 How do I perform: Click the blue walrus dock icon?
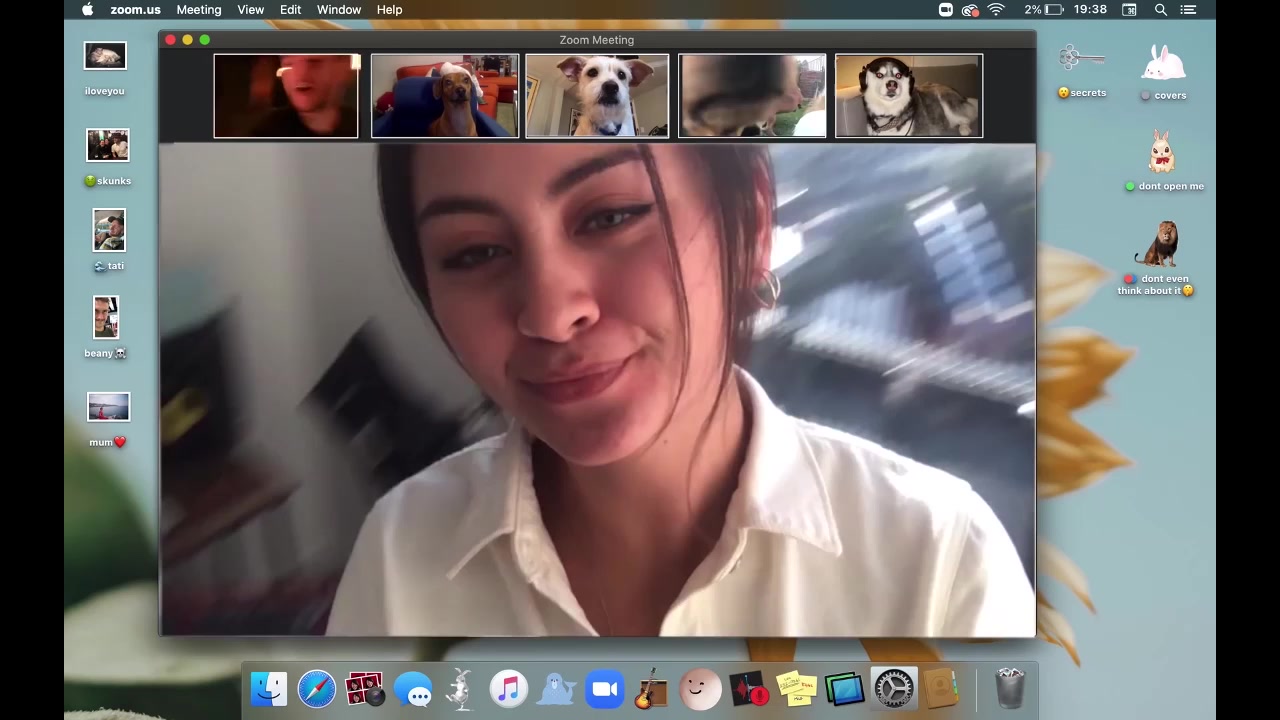point(557,689)
